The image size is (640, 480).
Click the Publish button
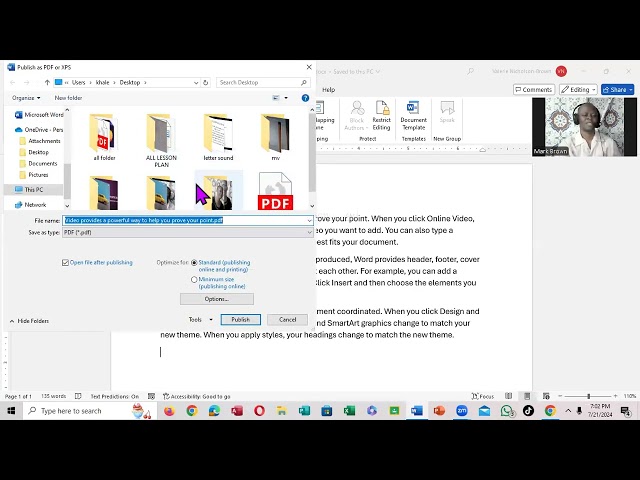(240, 320)
